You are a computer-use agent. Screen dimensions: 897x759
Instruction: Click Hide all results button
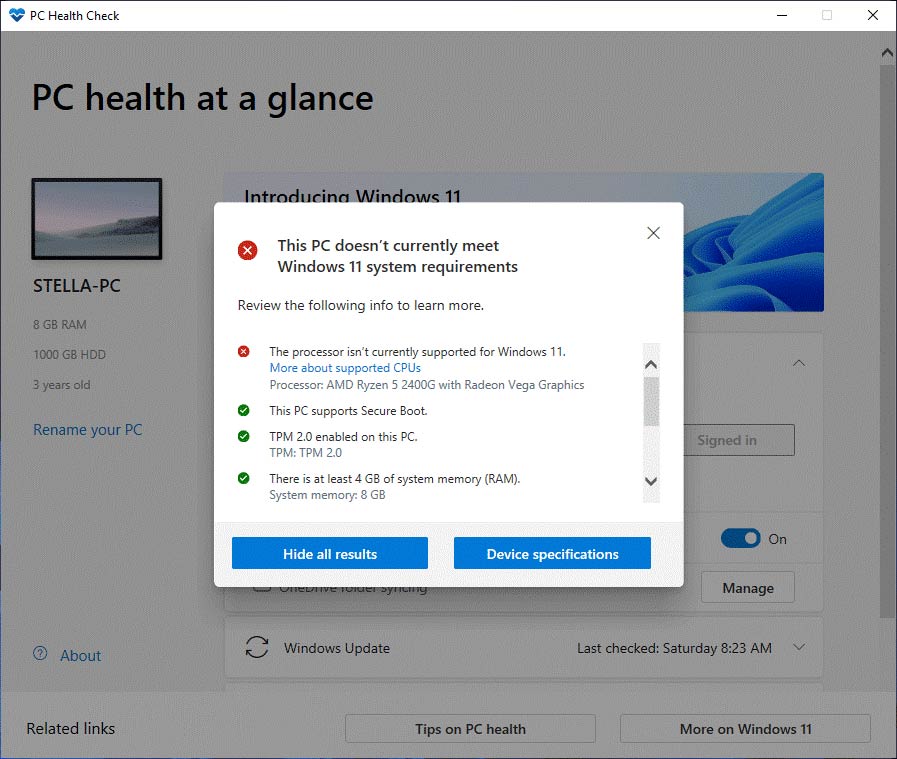click(330, 553)
